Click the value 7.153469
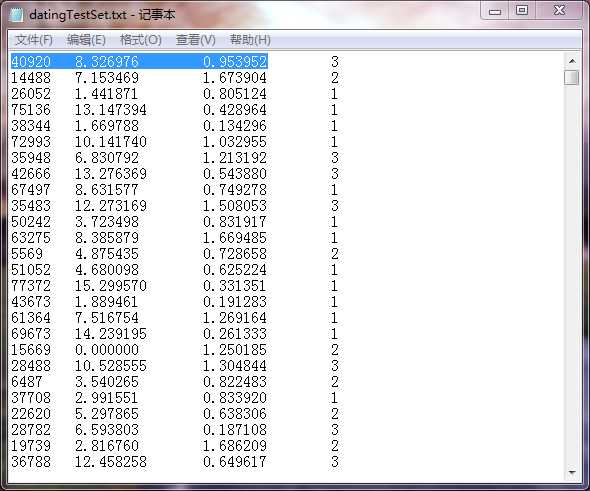The height and width of the screenshot is (491, 590). (x=107, y=78)
